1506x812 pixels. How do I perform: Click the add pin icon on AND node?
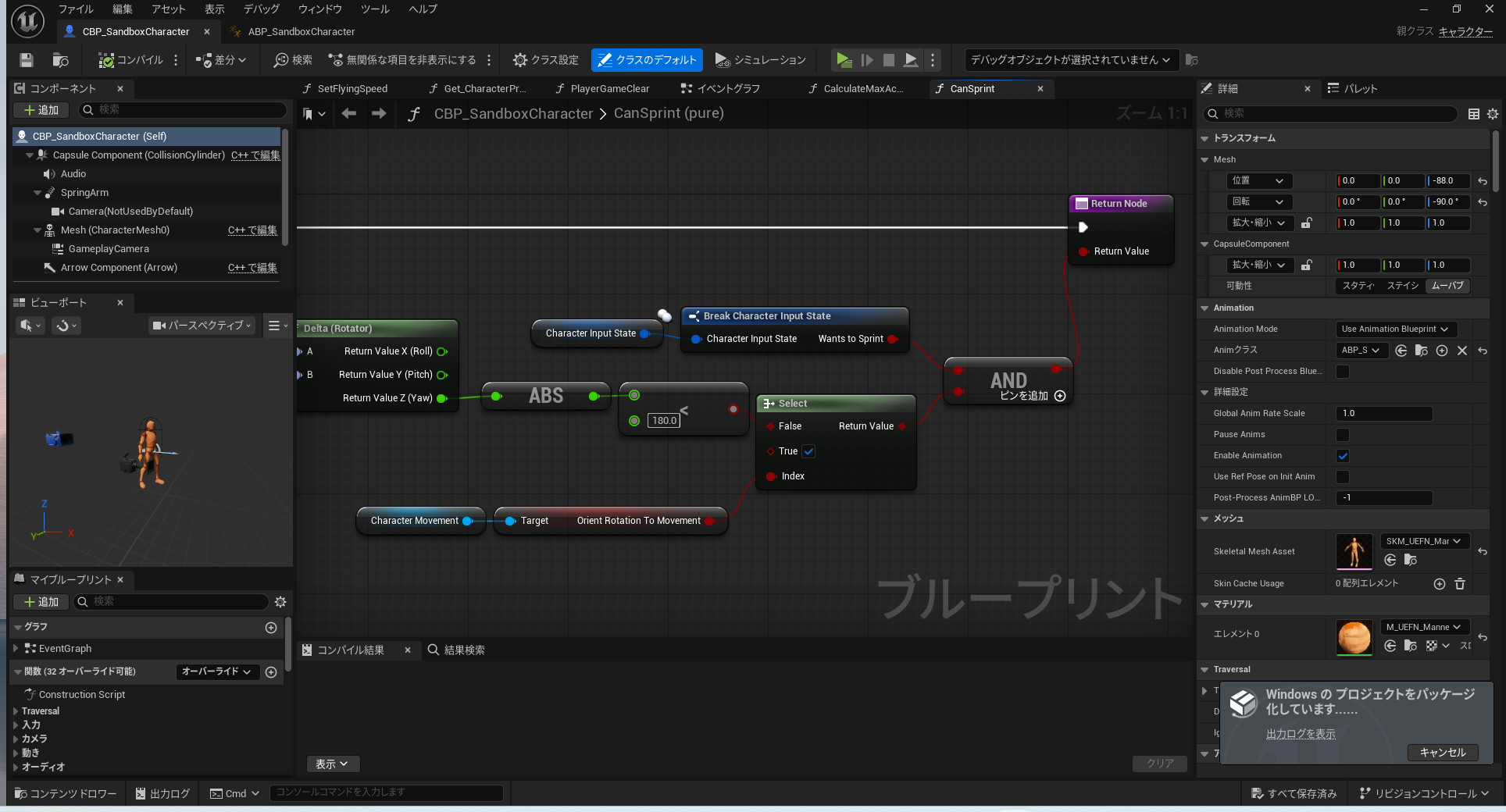[x=1060, y=396]
